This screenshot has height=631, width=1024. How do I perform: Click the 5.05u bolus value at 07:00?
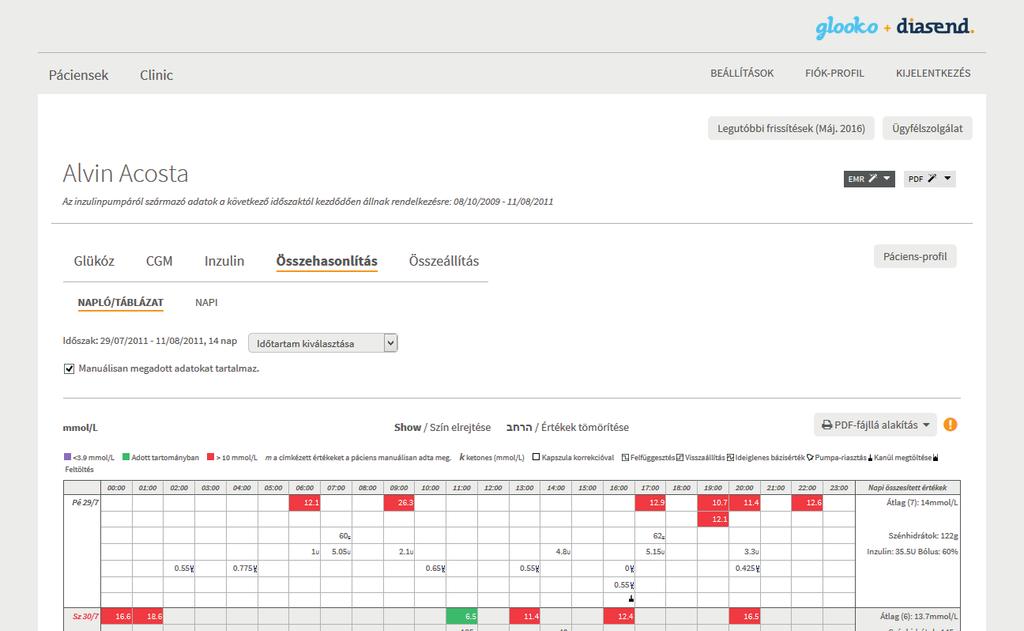(341, 552)
